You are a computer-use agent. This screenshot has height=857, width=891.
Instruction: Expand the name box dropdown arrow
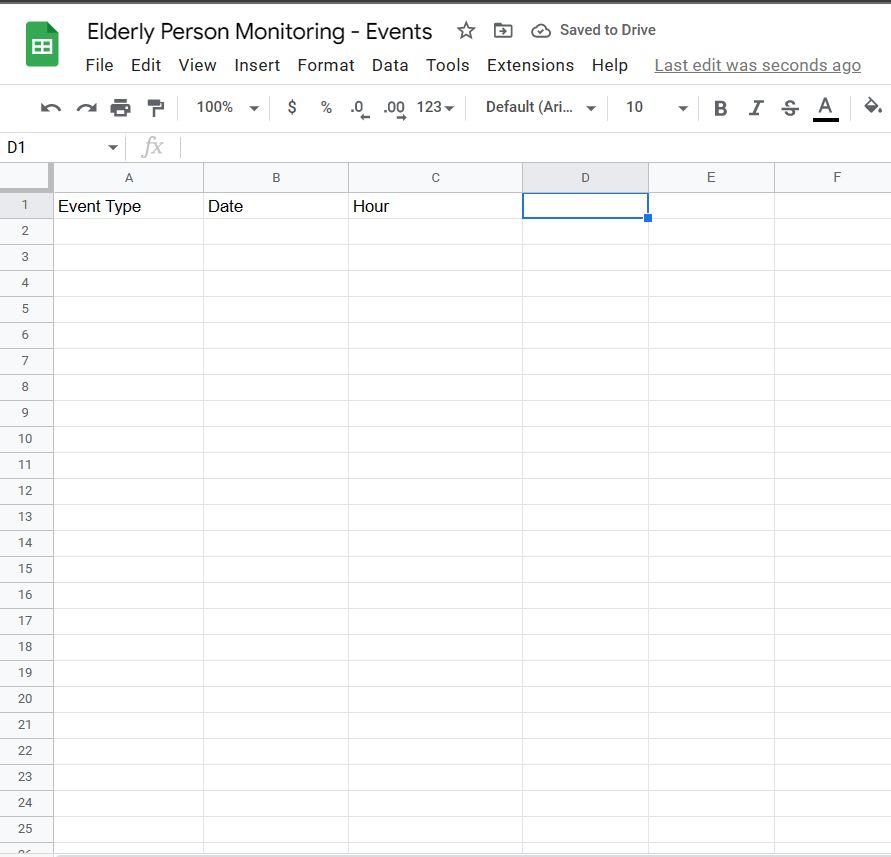[113, 148]
